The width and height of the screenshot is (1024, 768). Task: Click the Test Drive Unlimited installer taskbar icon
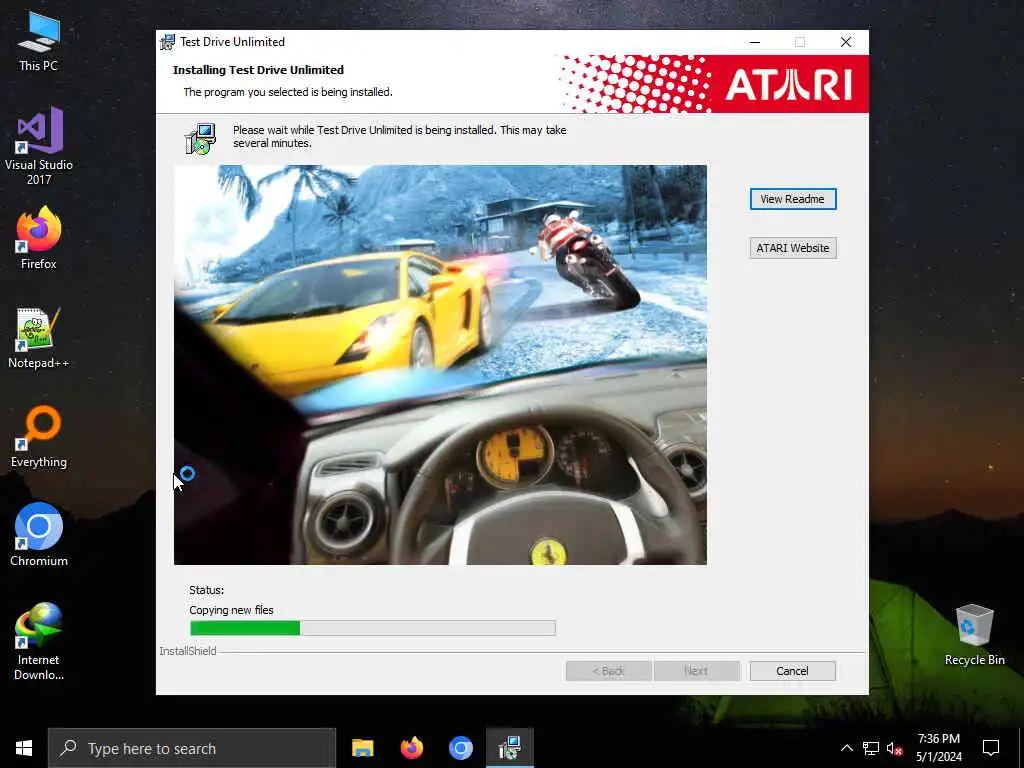click(509, 748)
